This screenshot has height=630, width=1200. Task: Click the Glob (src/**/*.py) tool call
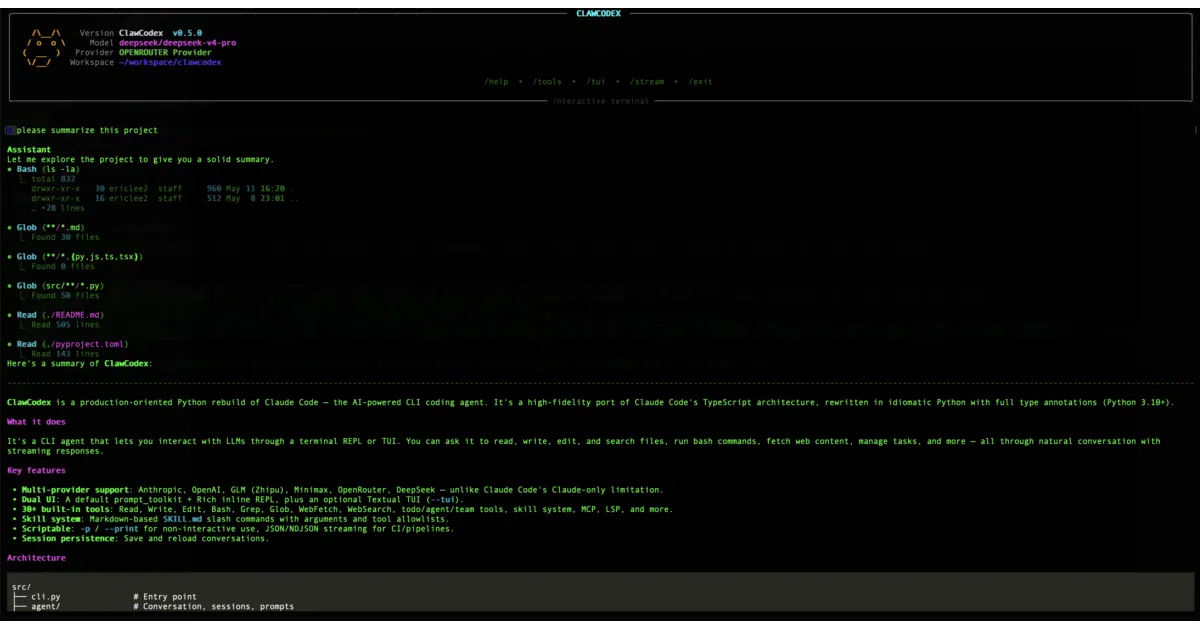tap(55, 286)
